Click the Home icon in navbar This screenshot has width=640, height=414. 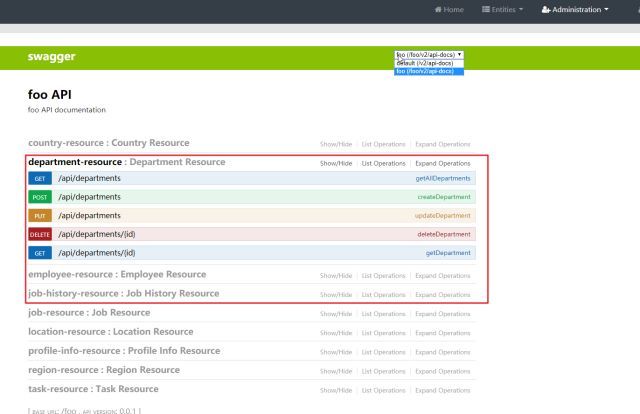[438, 9]
